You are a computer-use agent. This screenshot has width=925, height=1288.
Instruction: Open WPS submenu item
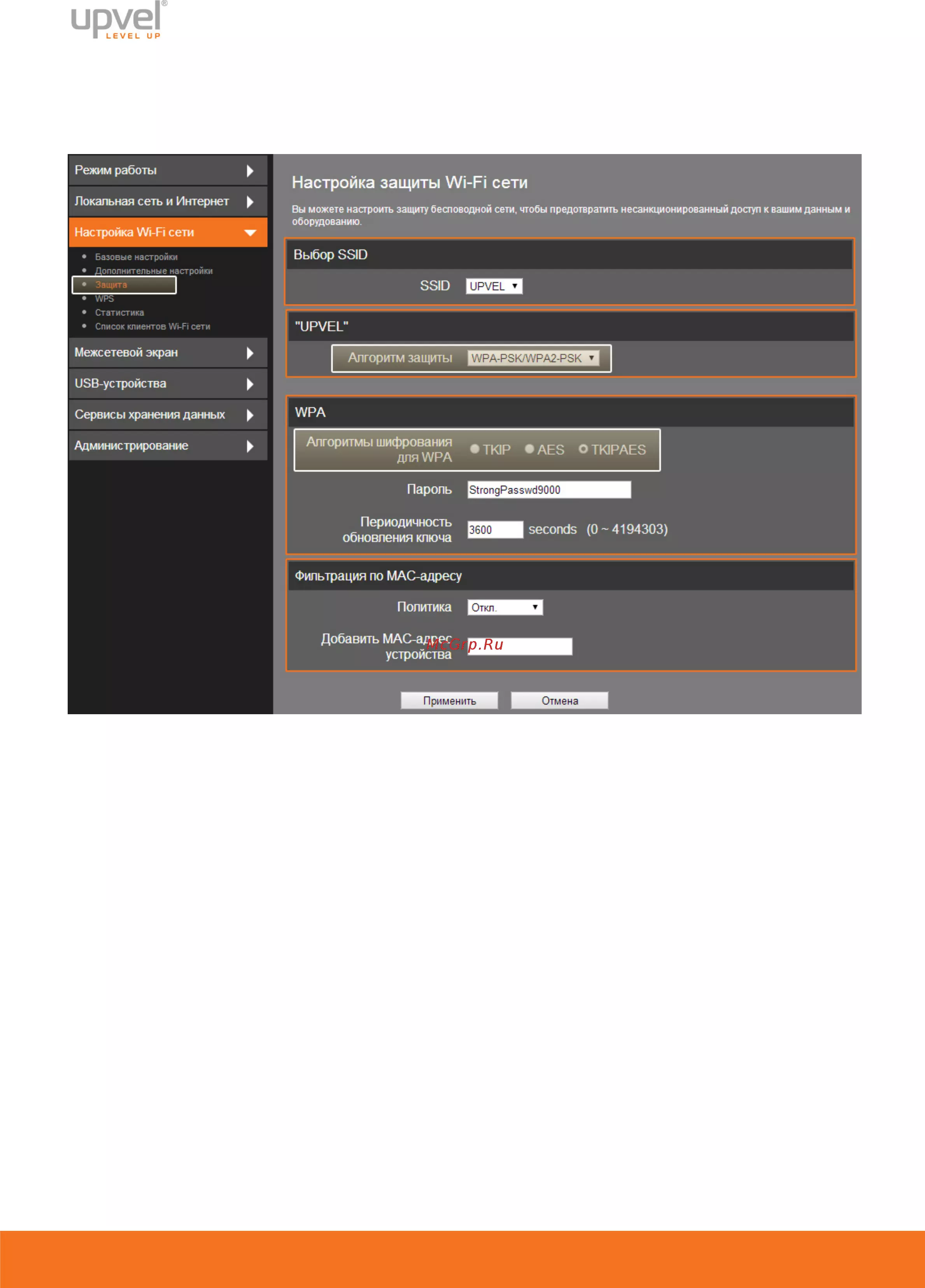[105, 298]
